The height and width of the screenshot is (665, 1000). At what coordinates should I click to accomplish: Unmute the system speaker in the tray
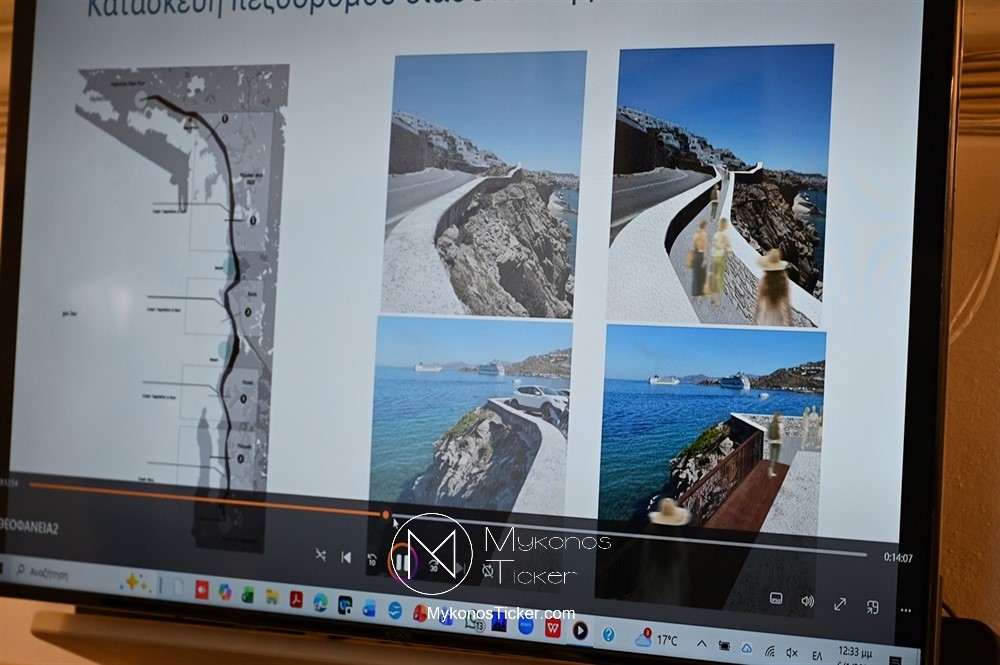click(x=793, y=652)
